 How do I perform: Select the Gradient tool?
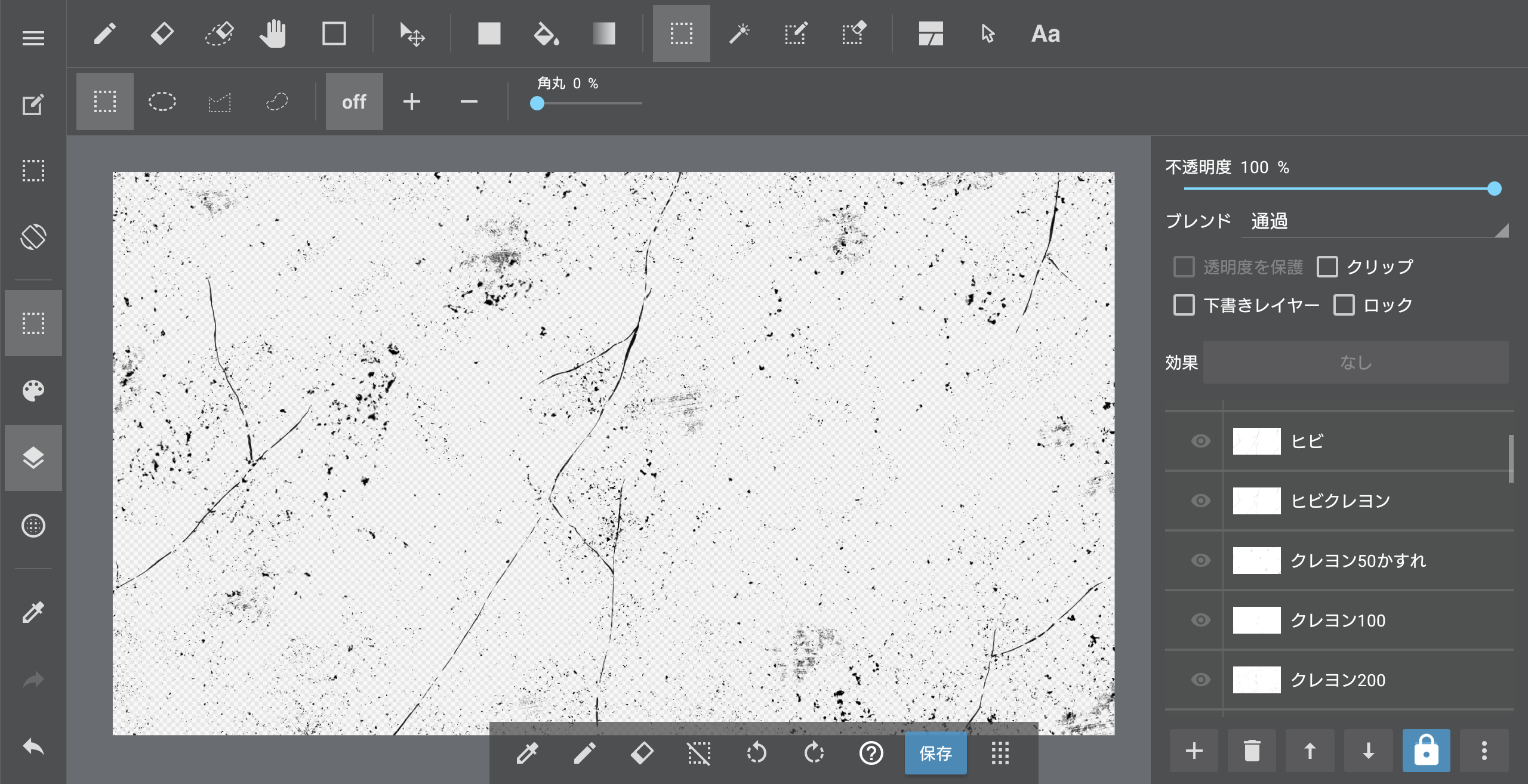pos(603,34)
